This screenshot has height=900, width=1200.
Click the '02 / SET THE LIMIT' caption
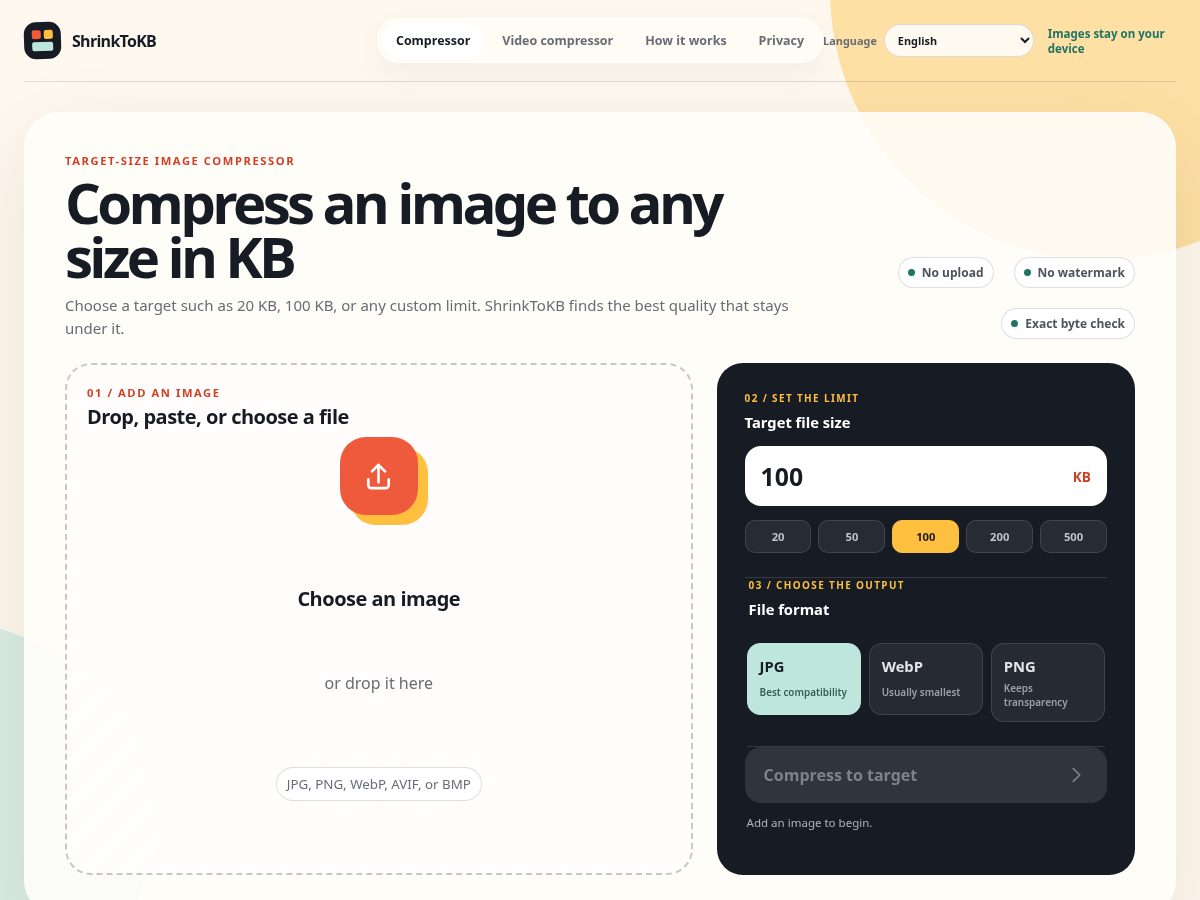point(802,398)
